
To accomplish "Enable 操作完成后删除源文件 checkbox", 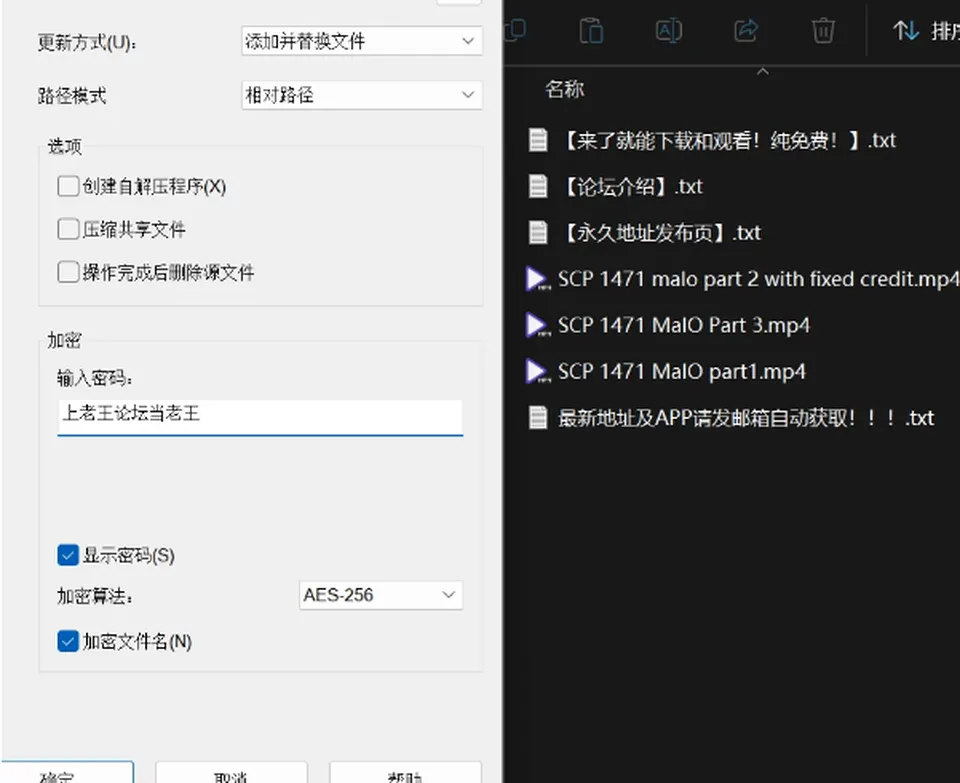I will tap(68, 272).
